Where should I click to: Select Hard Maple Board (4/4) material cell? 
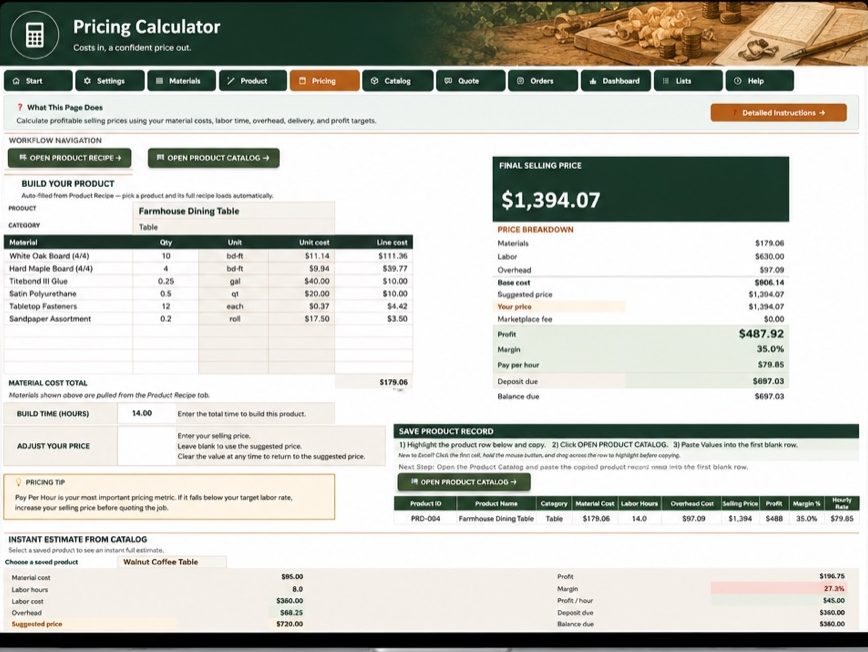[68, 268]
